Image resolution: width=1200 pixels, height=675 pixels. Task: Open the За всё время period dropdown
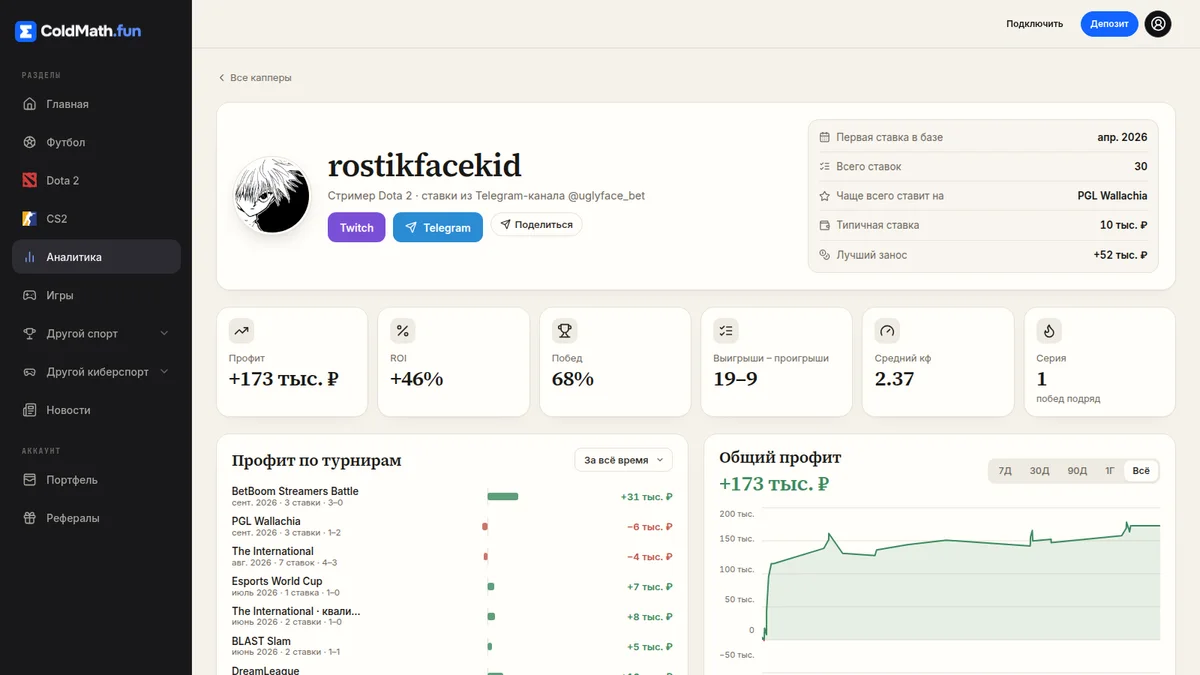click(x=623, y=460)
